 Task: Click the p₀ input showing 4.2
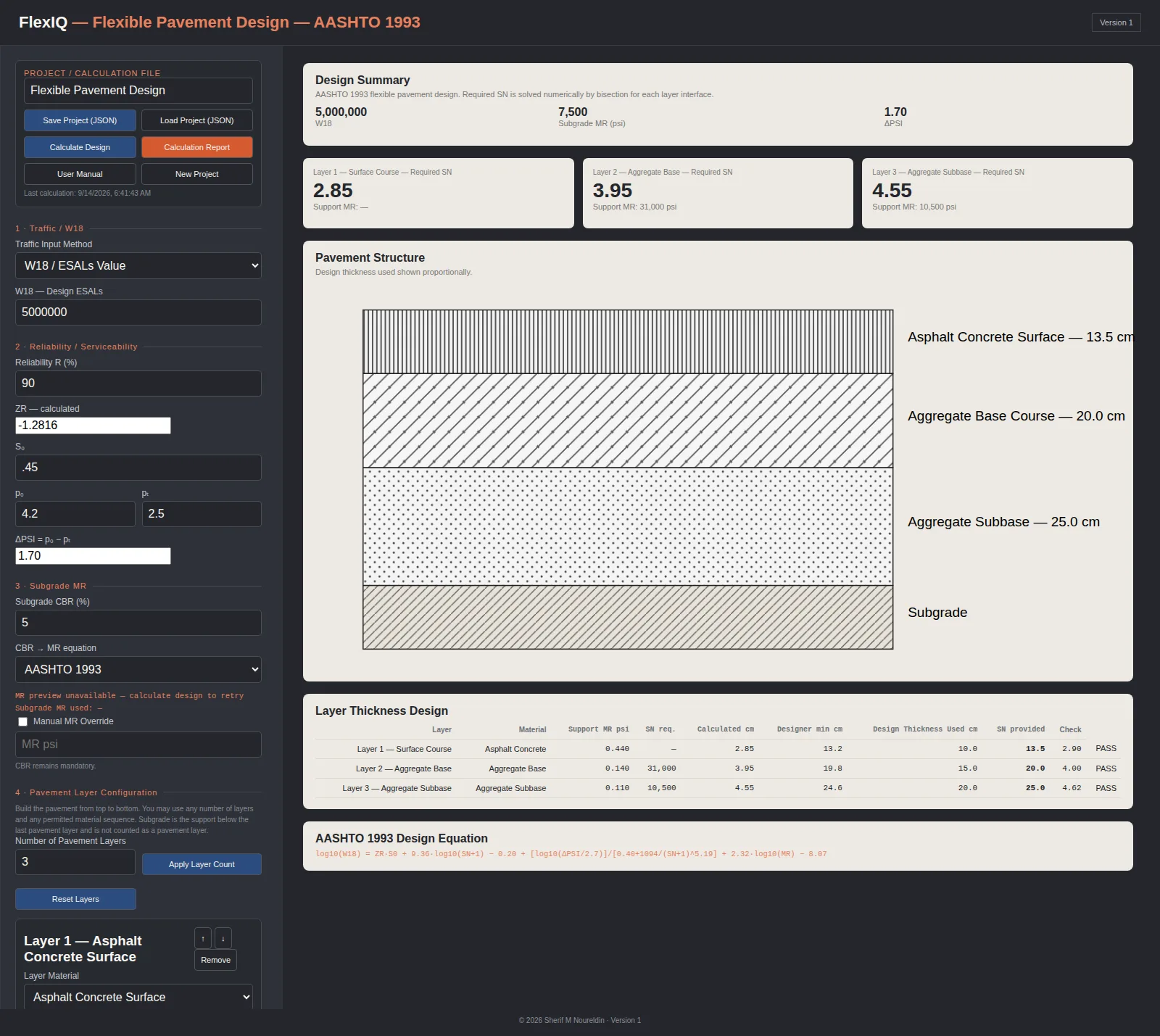click(x=75, y=514)
